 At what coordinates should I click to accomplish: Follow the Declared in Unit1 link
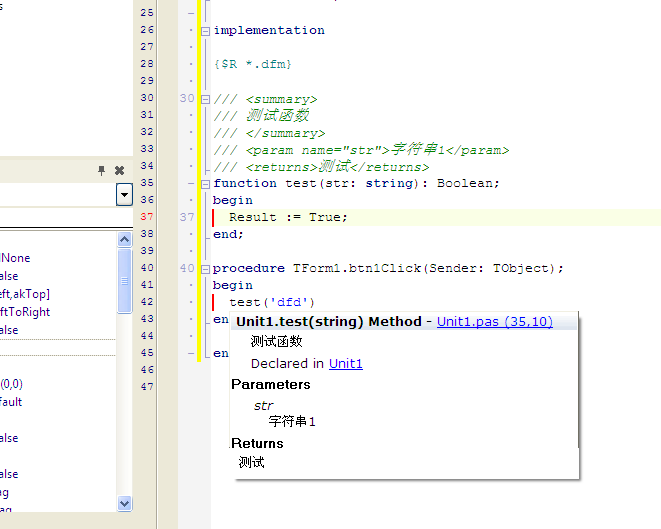coord(345,364)
